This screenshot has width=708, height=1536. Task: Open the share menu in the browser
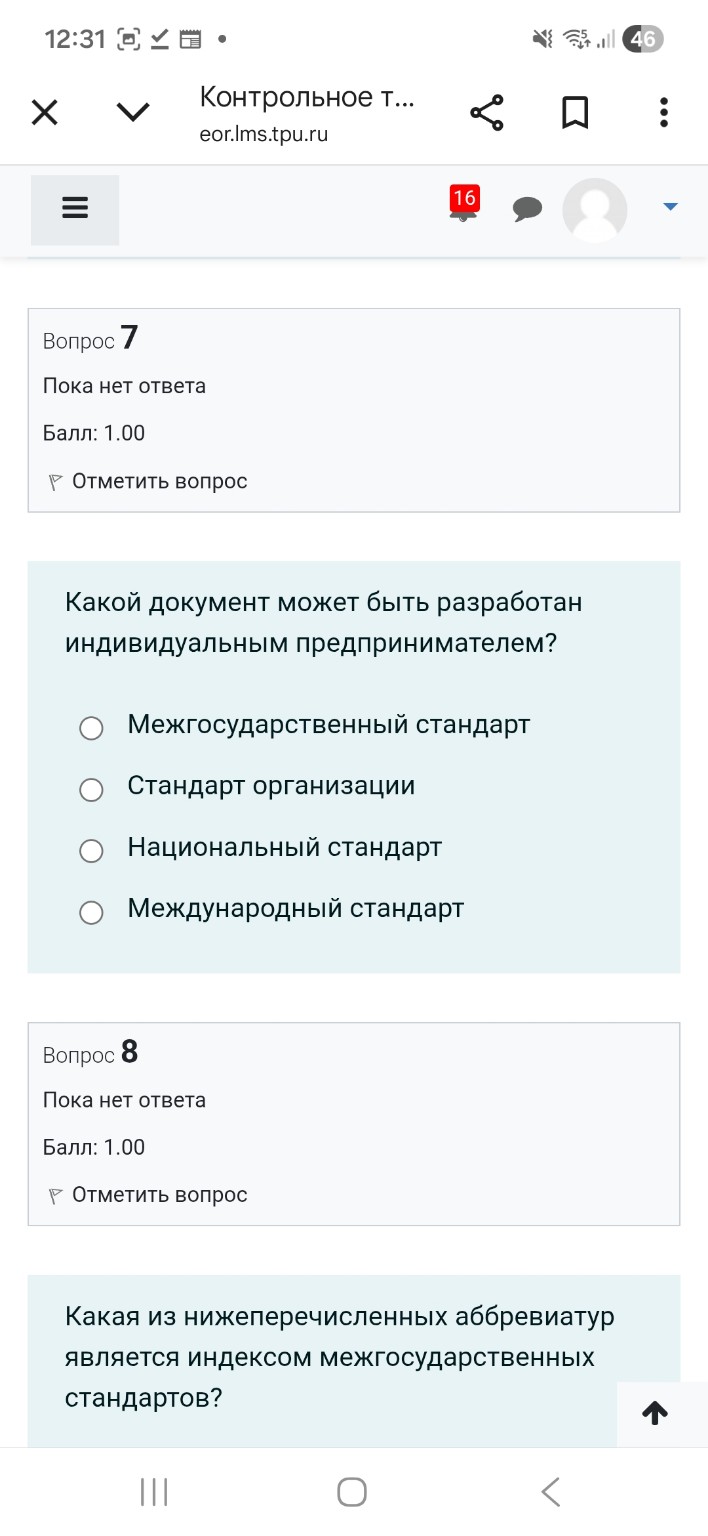pyautogui.click(x=486, y=112)
